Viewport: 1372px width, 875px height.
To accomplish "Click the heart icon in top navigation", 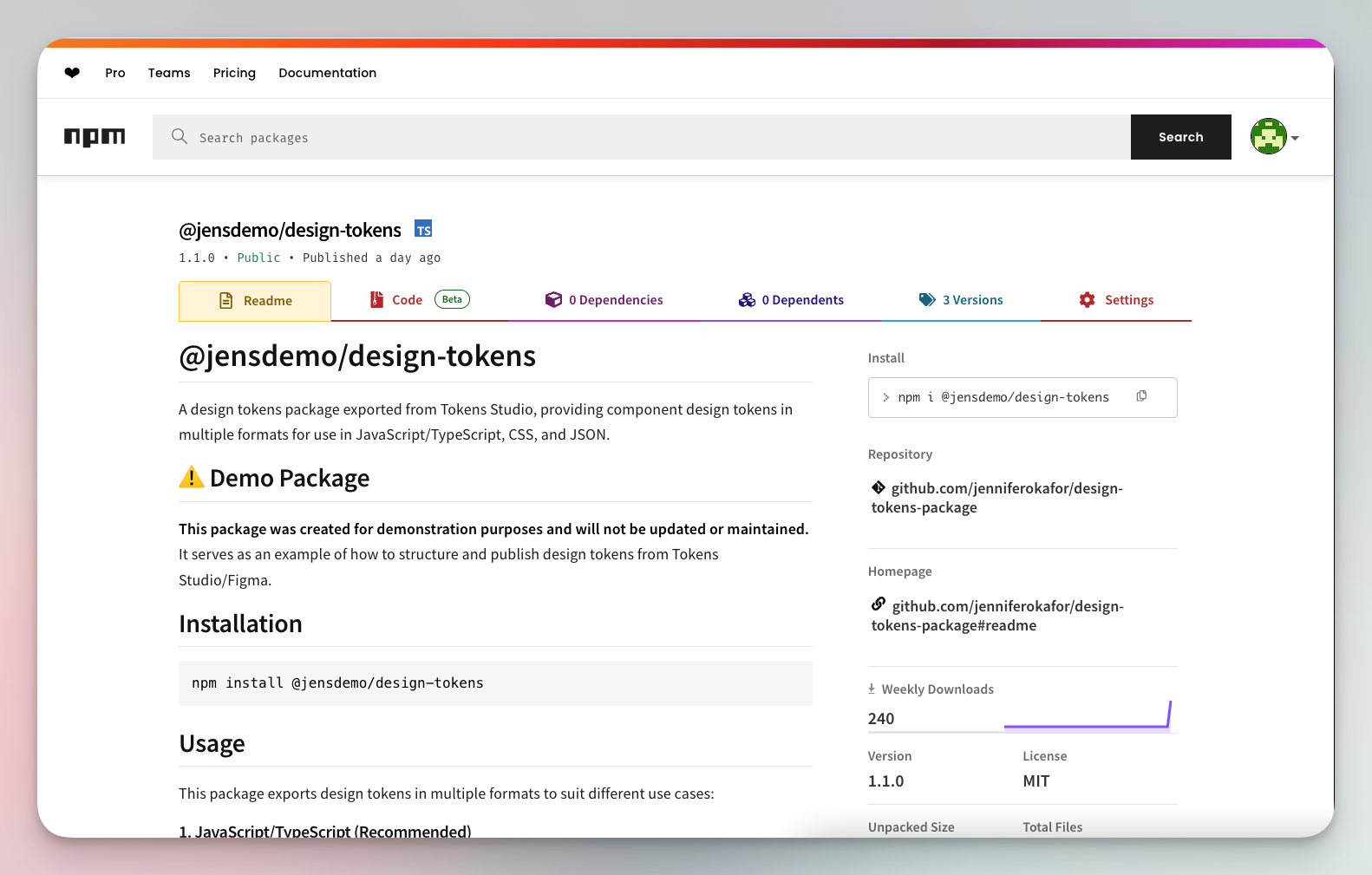I will (72, 73).
